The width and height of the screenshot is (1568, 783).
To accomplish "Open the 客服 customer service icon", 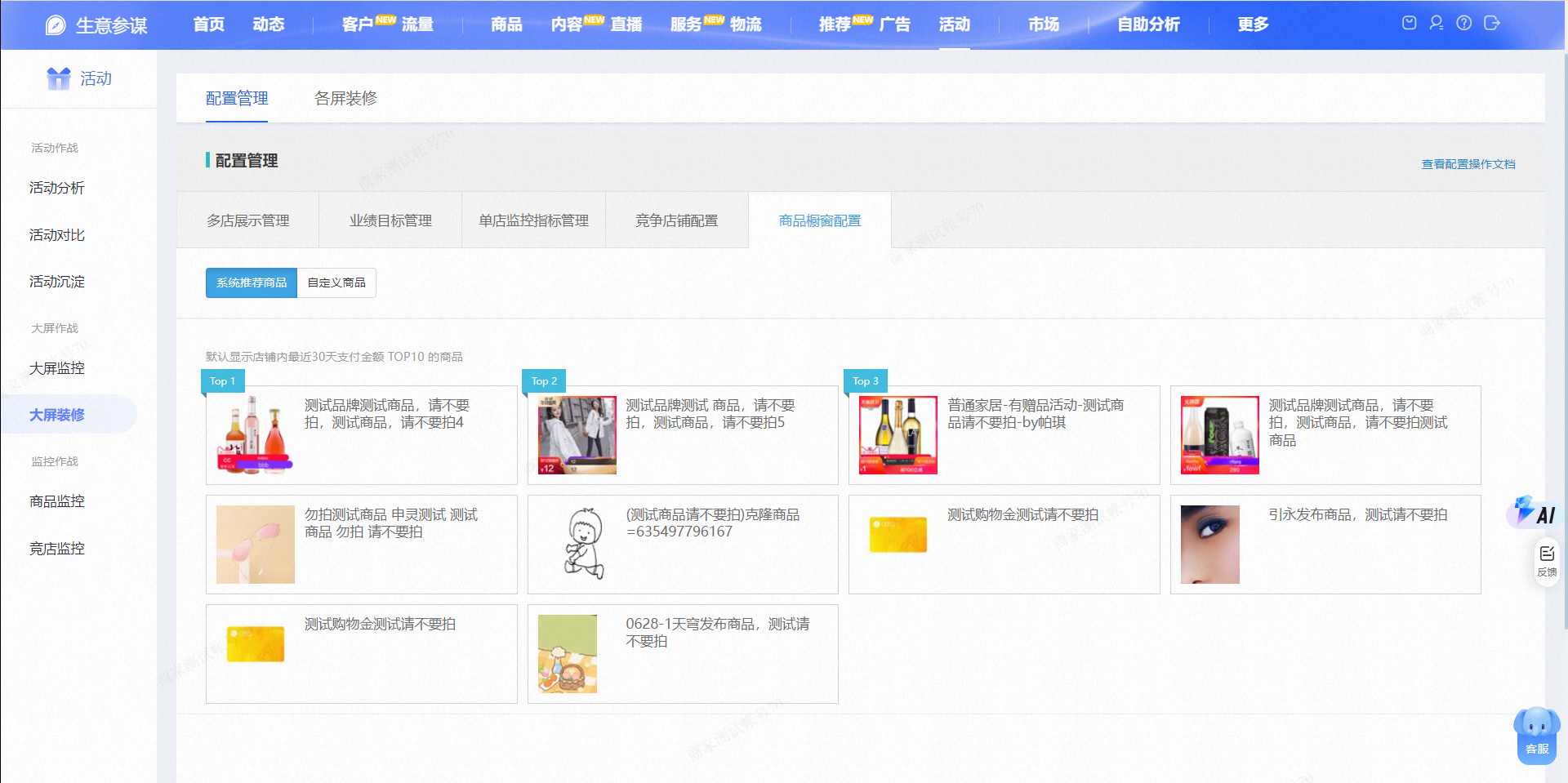I will [x=1537, y=735].
